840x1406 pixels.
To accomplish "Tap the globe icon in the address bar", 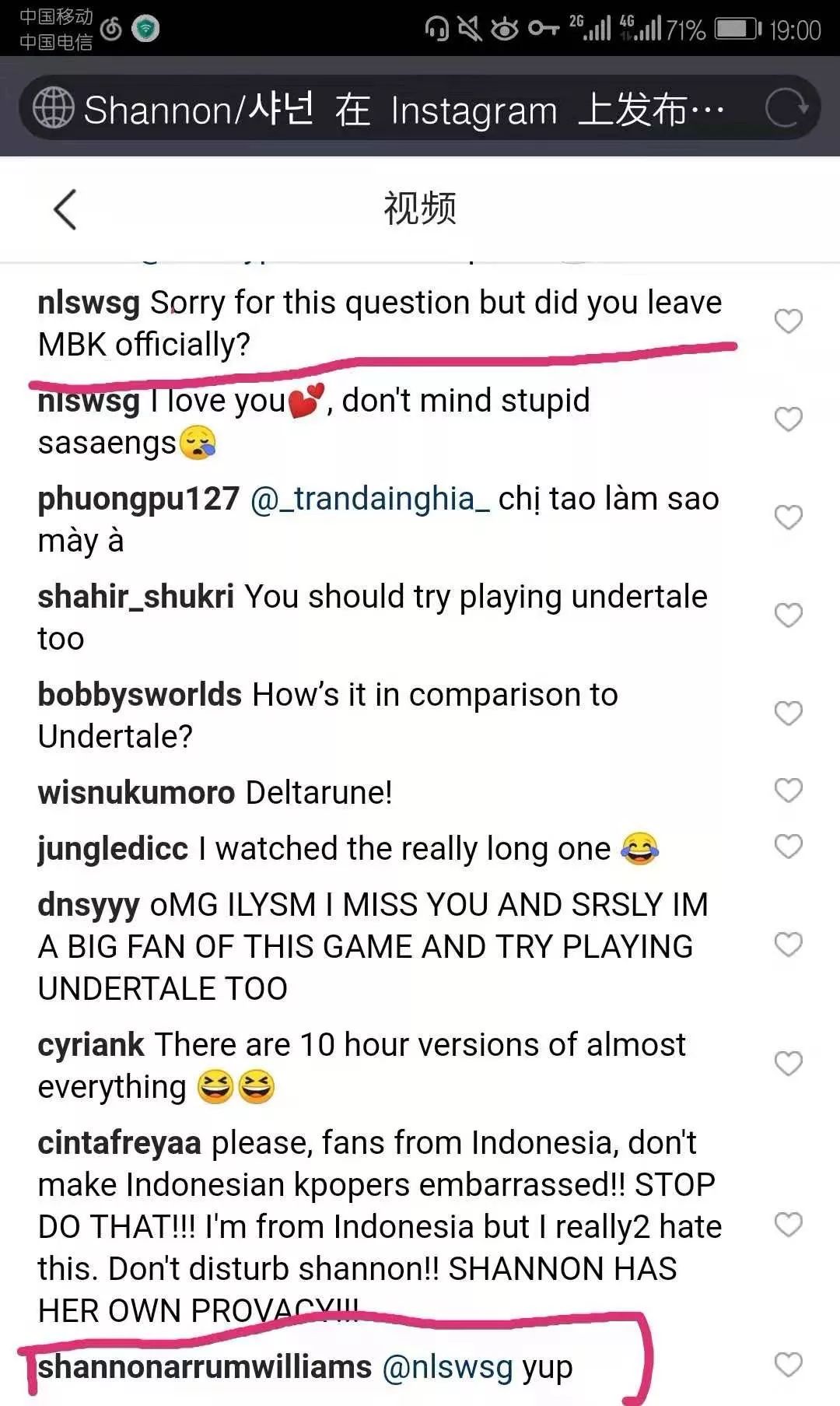I will point(53,108).
